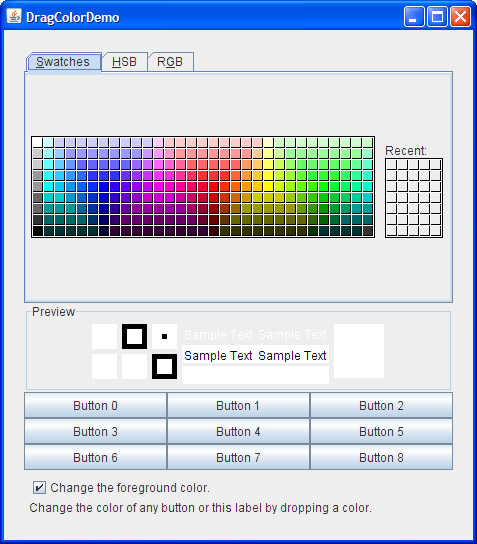Click Button 8

(x=381, y=457)
